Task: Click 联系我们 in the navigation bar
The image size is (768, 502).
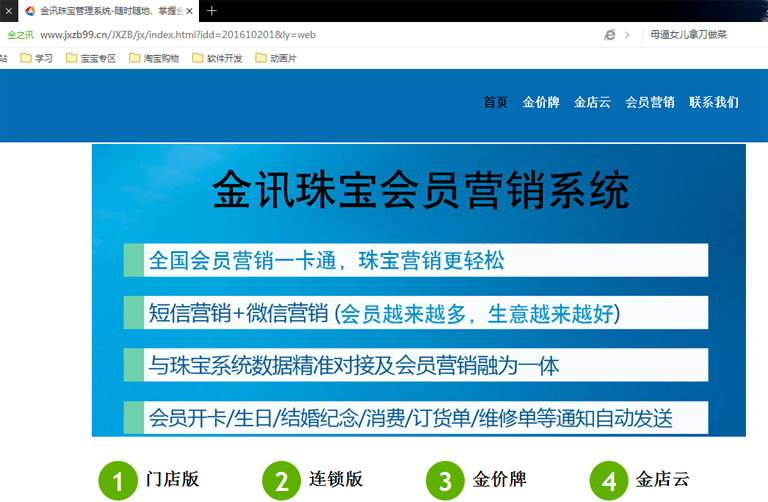Action: [x=714, y=102]
